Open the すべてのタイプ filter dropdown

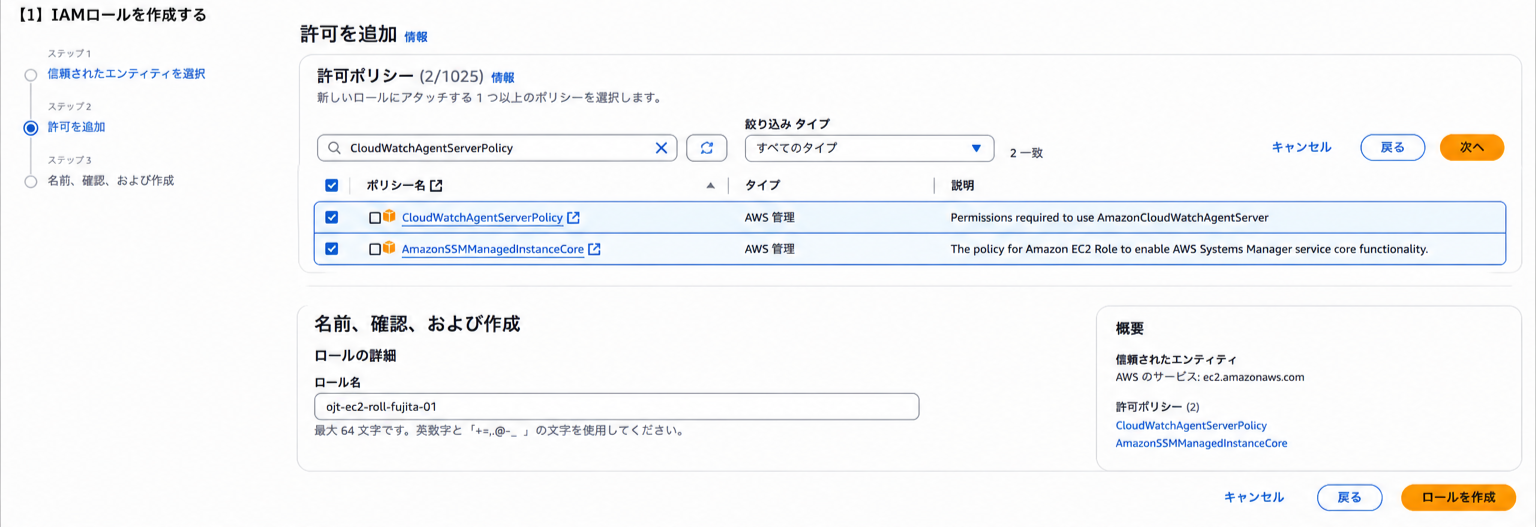[x=869, y=148]
